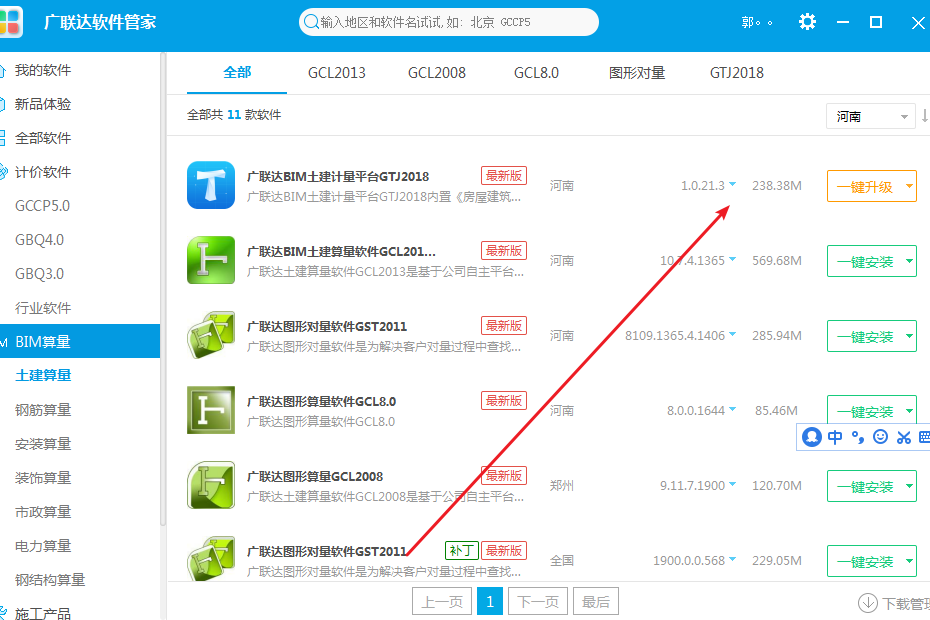Image resolution: width=930 pixels, height=620 pixels.
Task: Click 一键安装 for GST2011 patch row
Action: [865, 561]
